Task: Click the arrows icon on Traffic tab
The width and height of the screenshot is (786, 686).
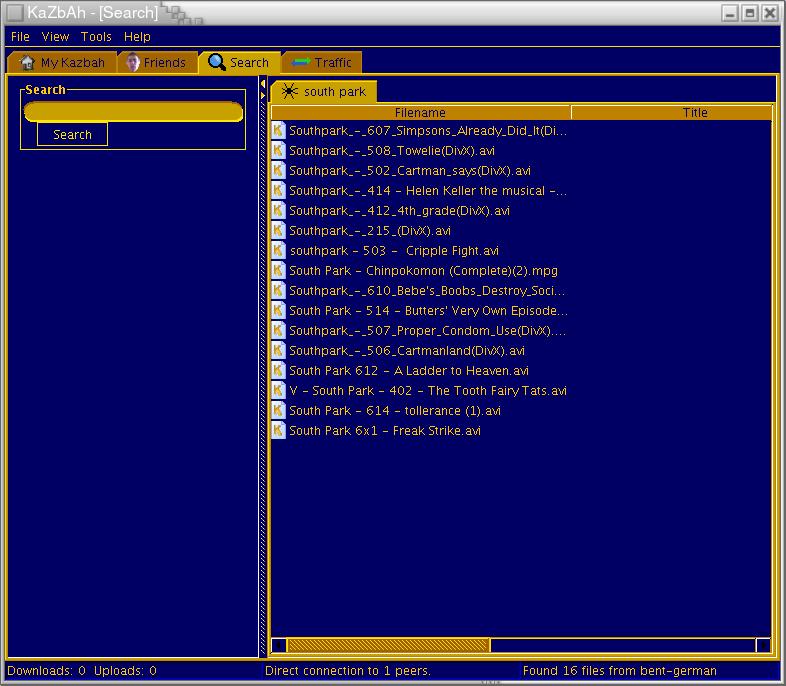Action: pos(301,62)
